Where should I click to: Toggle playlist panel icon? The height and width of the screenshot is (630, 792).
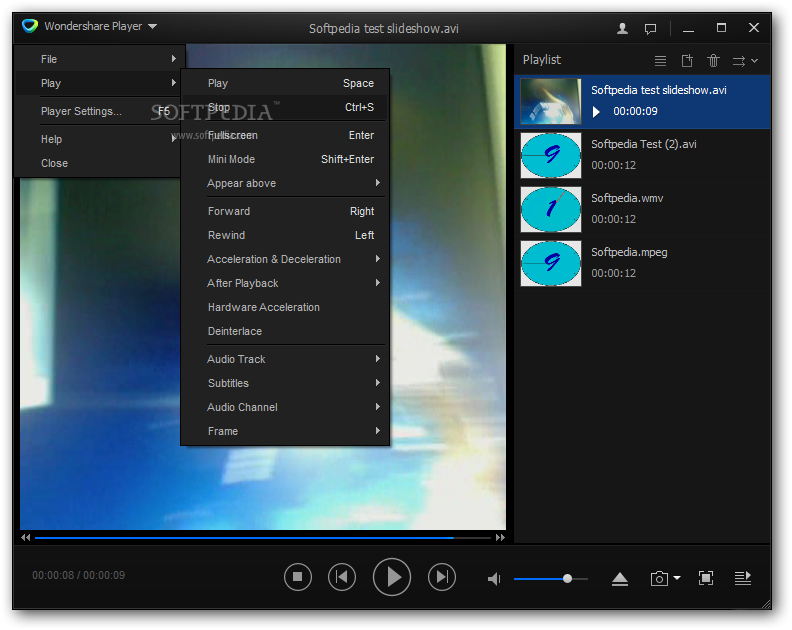pos(742,578)
